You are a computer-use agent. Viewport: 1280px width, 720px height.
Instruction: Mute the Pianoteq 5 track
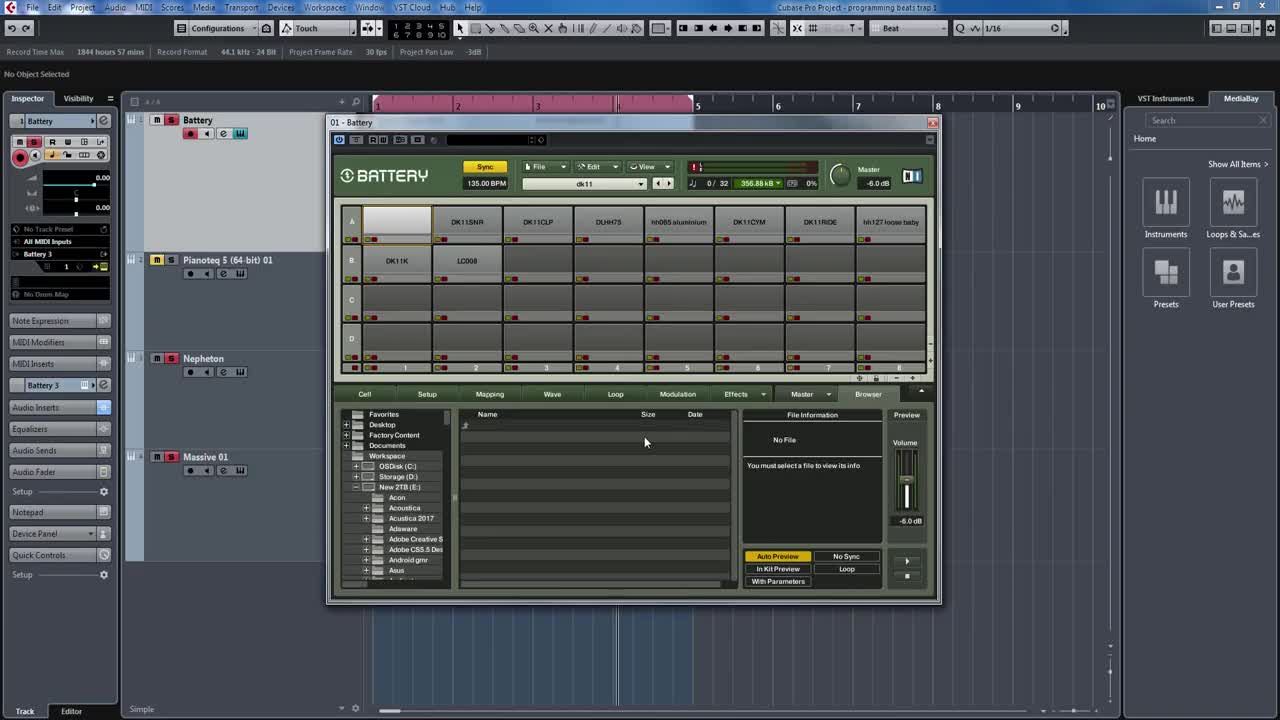click(x=157, y=260)
